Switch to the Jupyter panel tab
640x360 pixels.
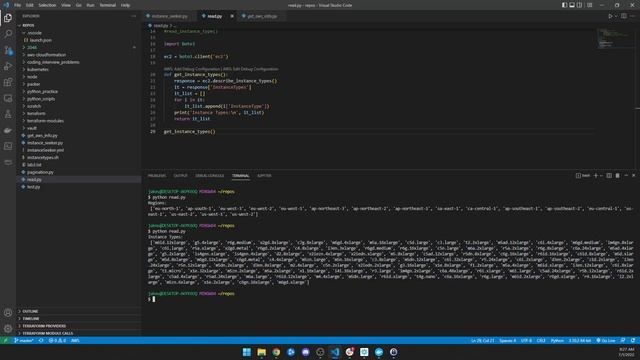(264, 176)
